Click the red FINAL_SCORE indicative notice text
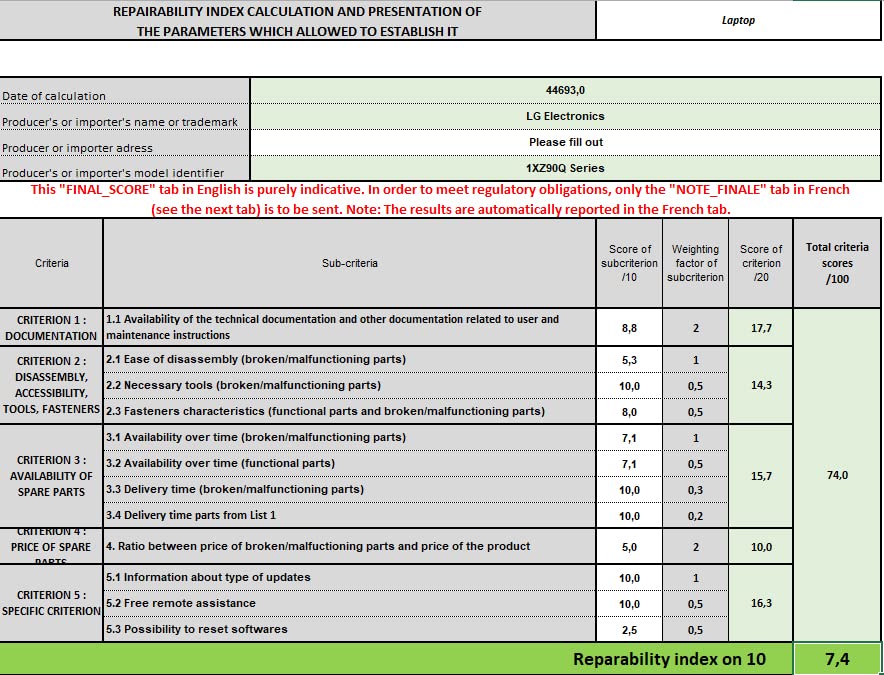 click(440, 199)
